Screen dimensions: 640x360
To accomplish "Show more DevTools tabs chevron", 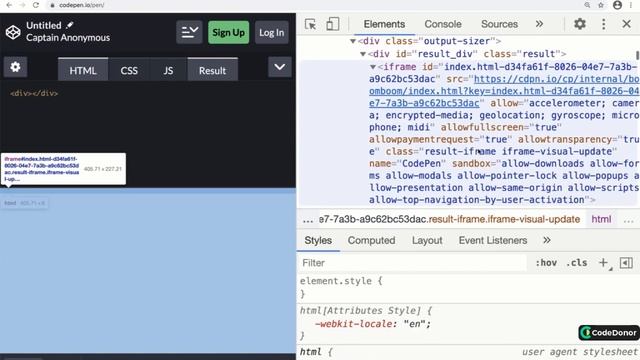I will 539,24.
